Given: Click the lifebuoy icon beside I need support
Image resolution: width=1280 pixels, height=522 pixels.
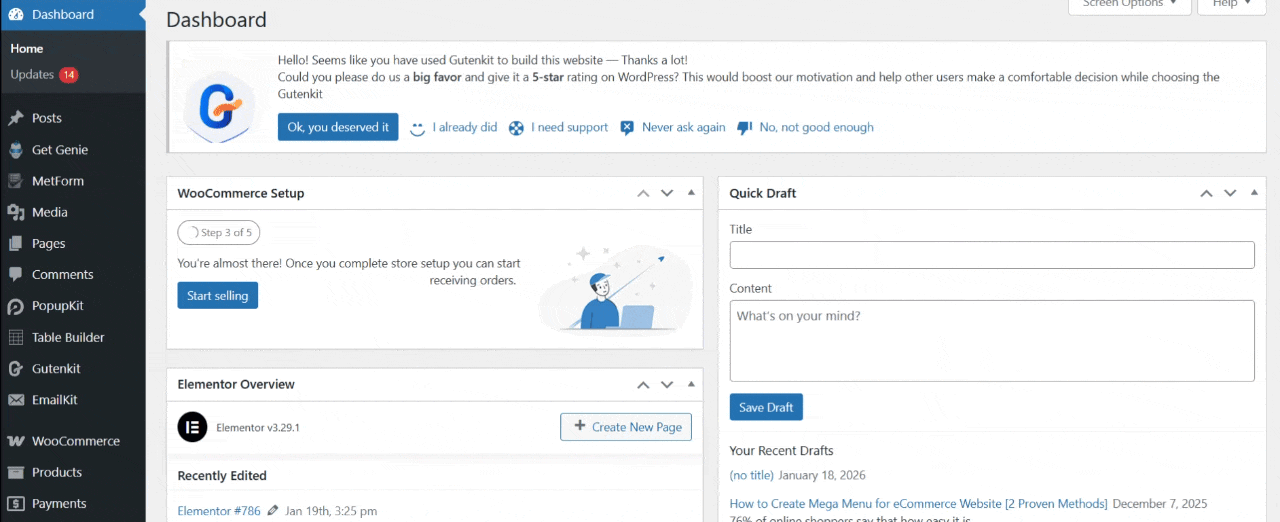Looking at the screenshot, I should (x=516, y=128).
